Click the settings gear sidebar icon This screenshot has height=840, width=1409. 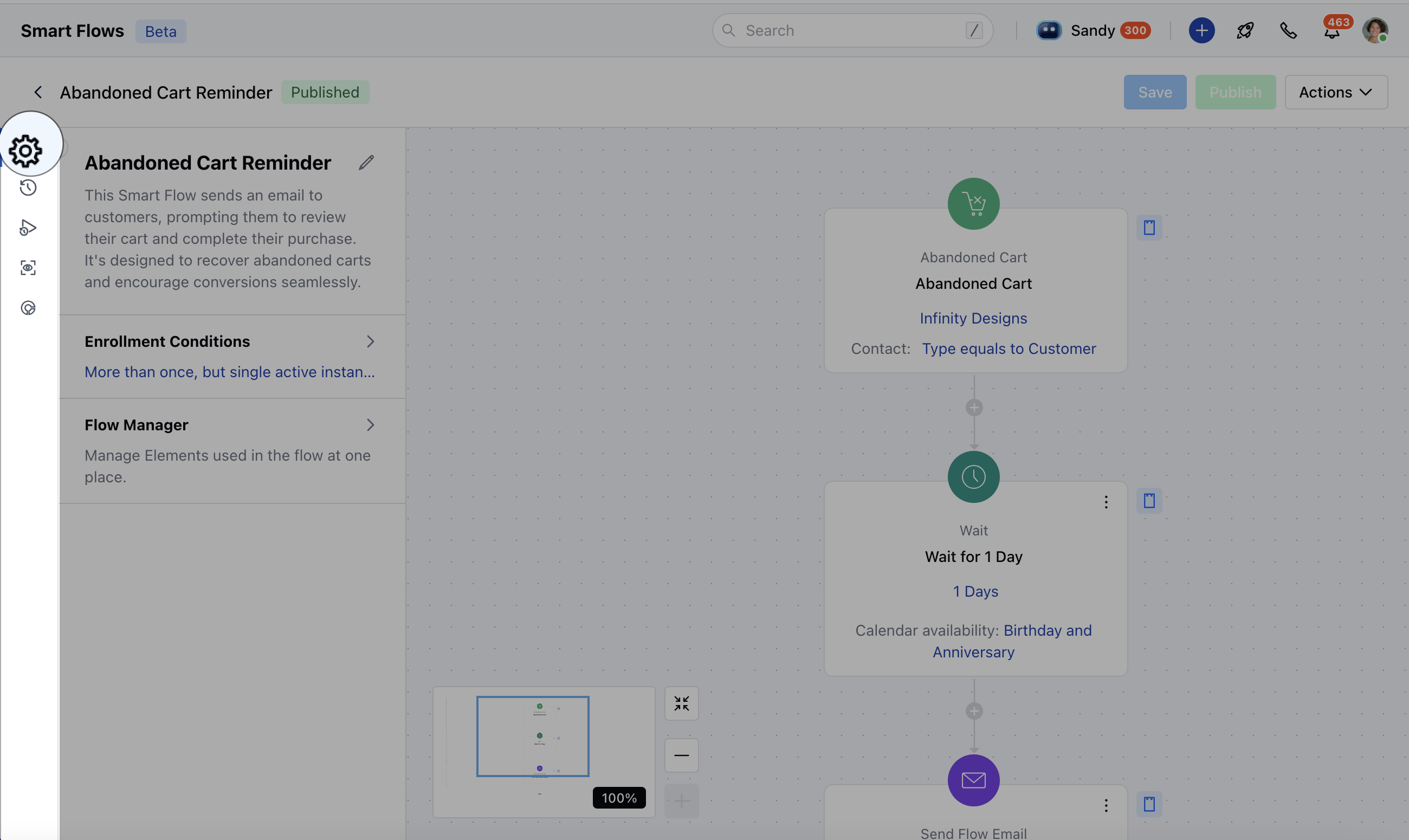pos(25,151)
